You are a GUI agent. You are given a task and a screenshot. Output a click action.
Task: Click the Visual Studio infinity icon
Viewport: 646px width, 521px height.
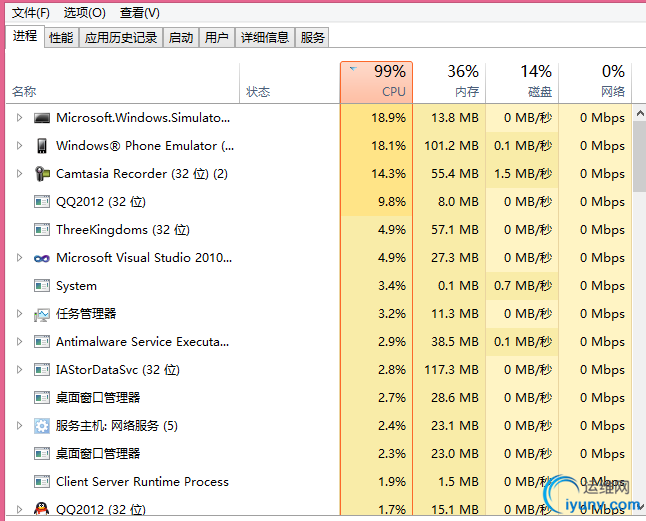pos(42,258)
